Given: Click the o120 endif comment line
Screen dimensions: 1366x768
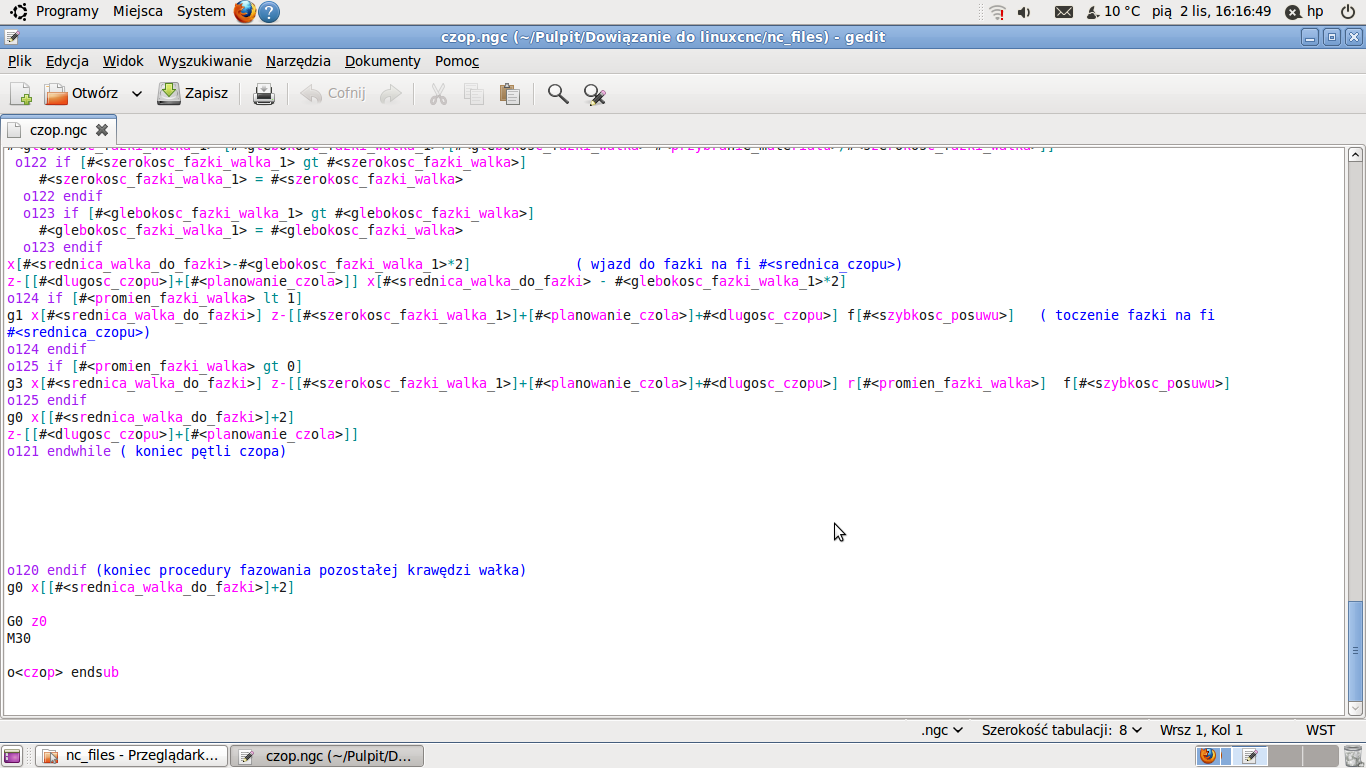Looking at the screenshot, I should click(x=267, y=570).
